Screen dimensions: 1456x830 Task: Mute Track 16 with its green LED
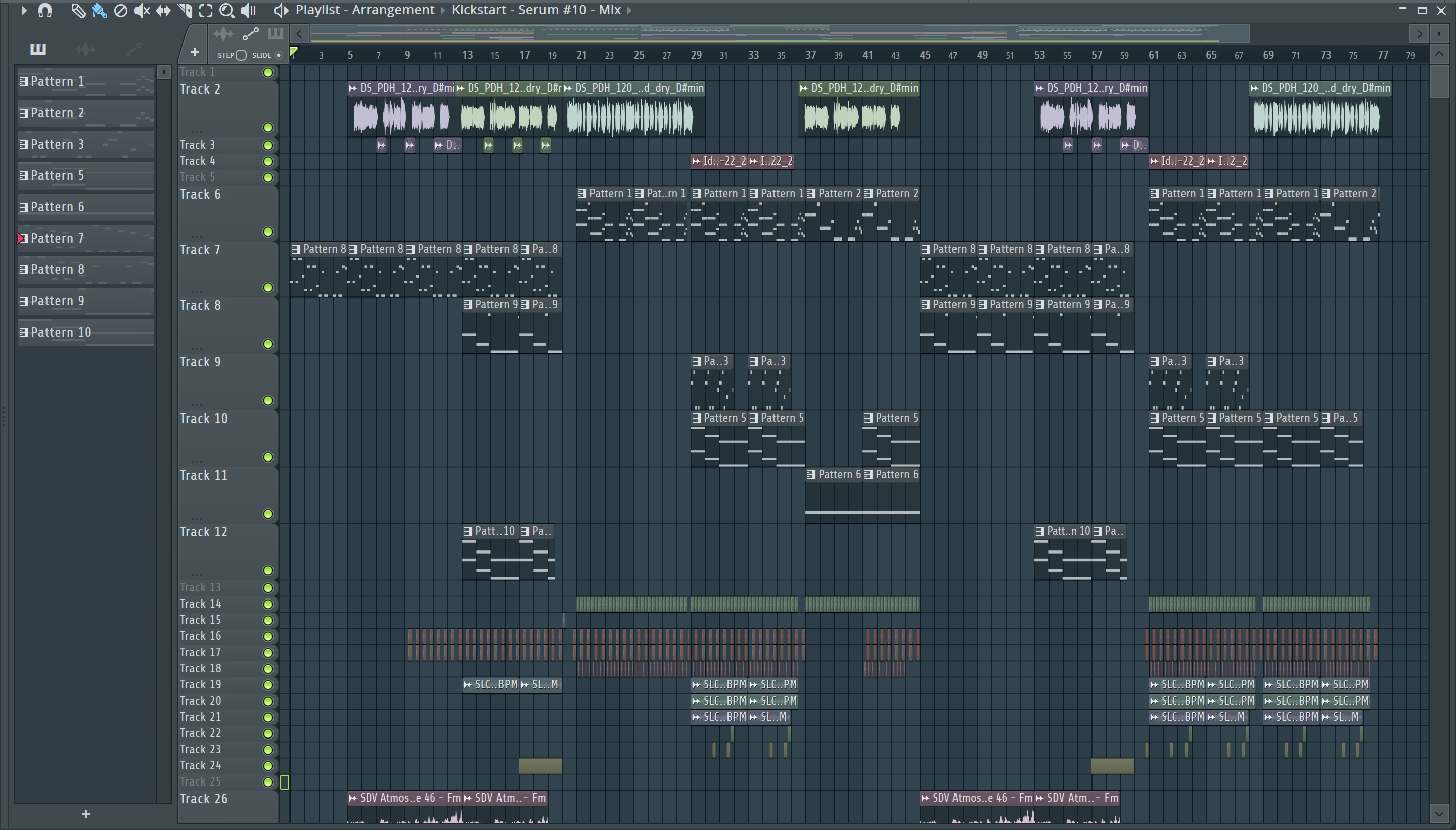pos(268,636)
